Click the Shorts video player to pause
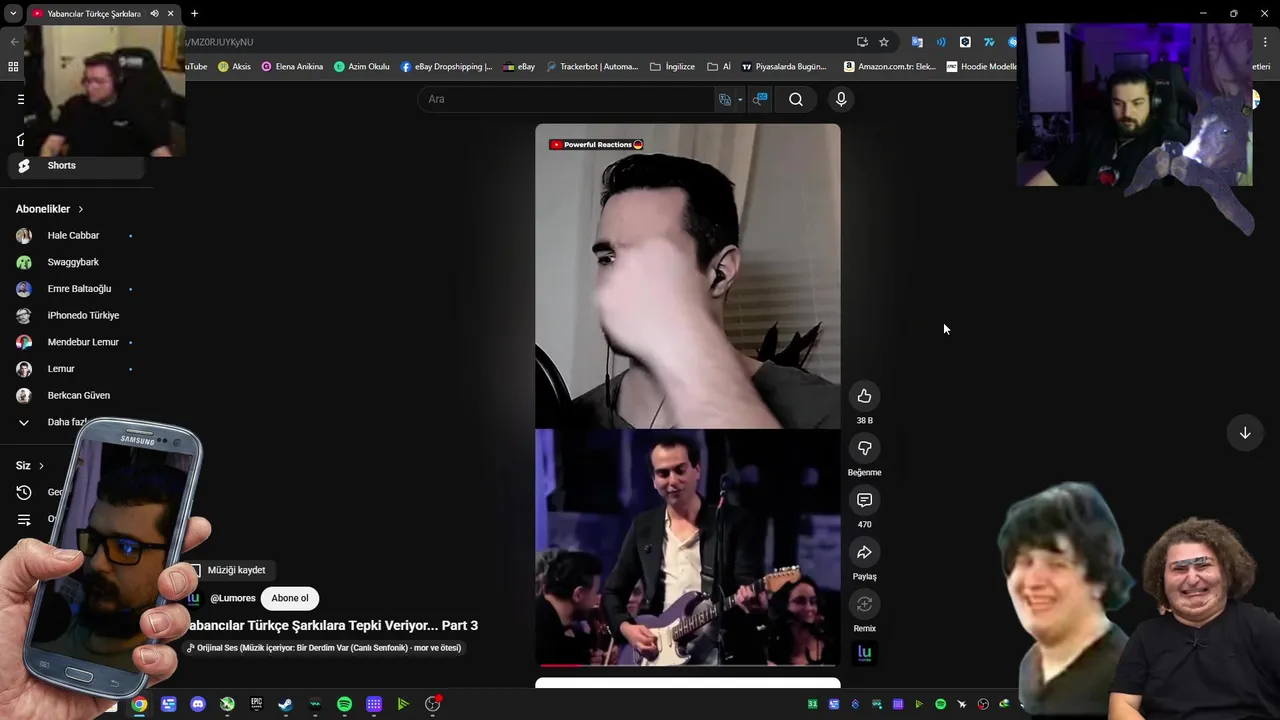This screenshot has width=1280, height=720. [688, 395]
